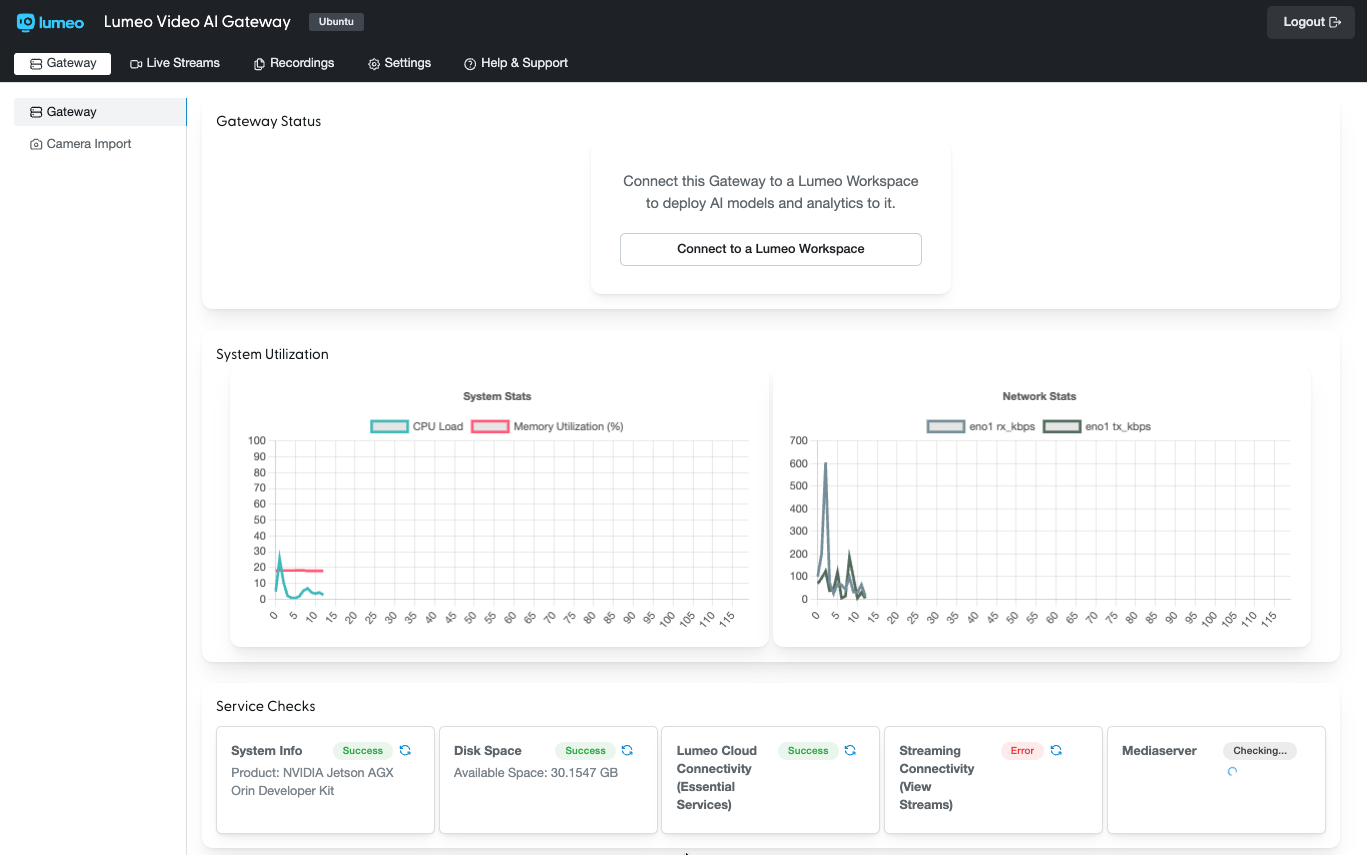Click the NVIDIA Jetson AGX Orin product text
This screenshot has width=1367, height=855.
point(312,782)
